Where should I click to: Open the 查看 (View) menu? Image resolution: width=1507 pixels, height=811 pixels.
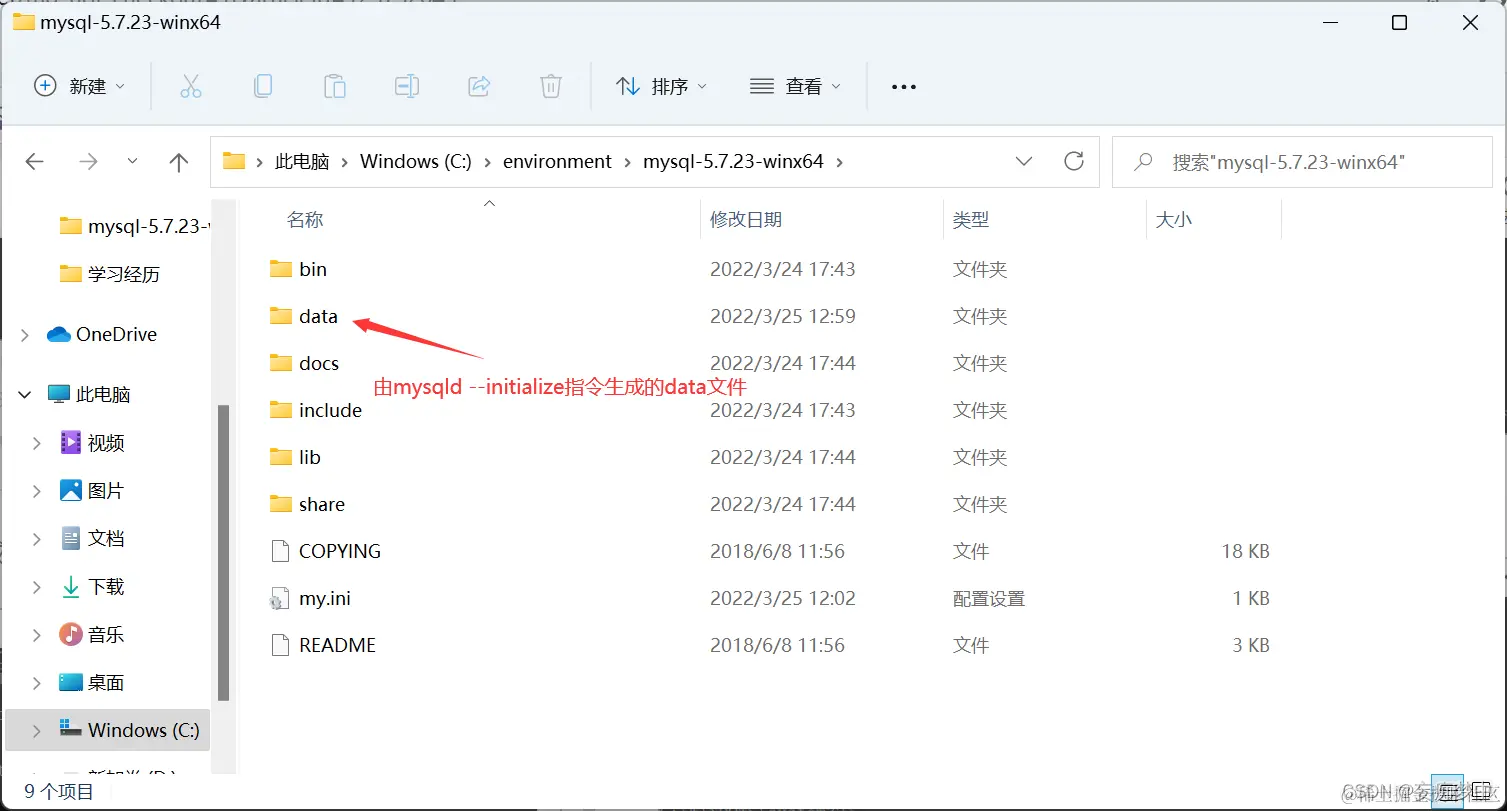tap(795, 86)
